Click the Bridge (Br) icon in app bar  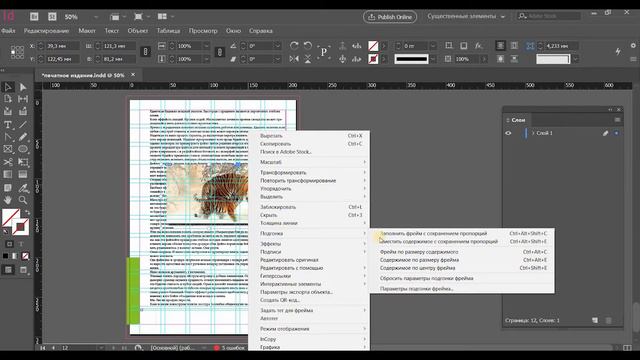click(x=34, y=16)
